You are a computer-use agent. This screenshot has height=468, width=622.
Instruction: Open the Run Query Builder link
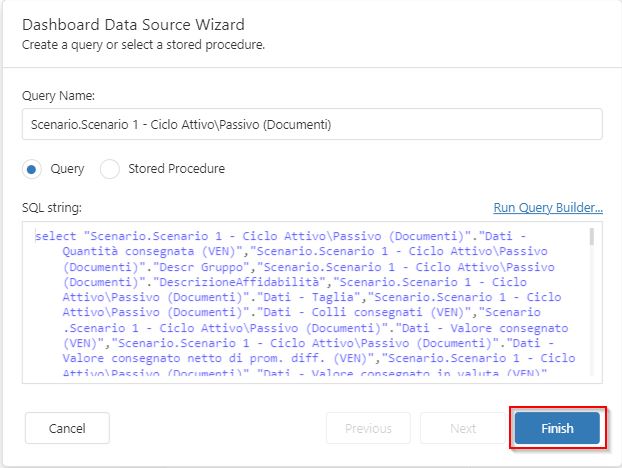point(548,208)
